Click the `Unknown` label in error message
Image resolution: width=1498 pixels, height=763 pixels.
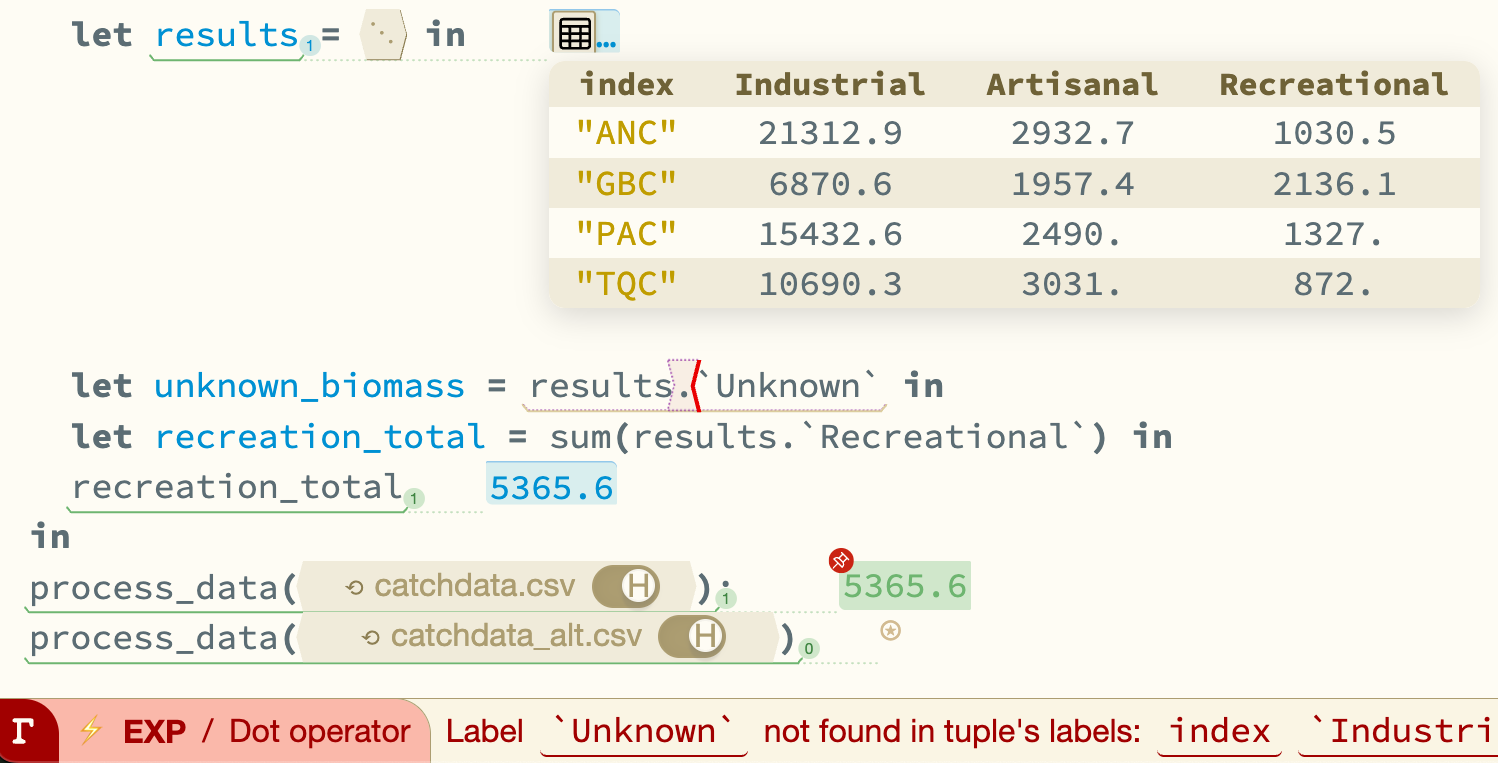[644, 732]
